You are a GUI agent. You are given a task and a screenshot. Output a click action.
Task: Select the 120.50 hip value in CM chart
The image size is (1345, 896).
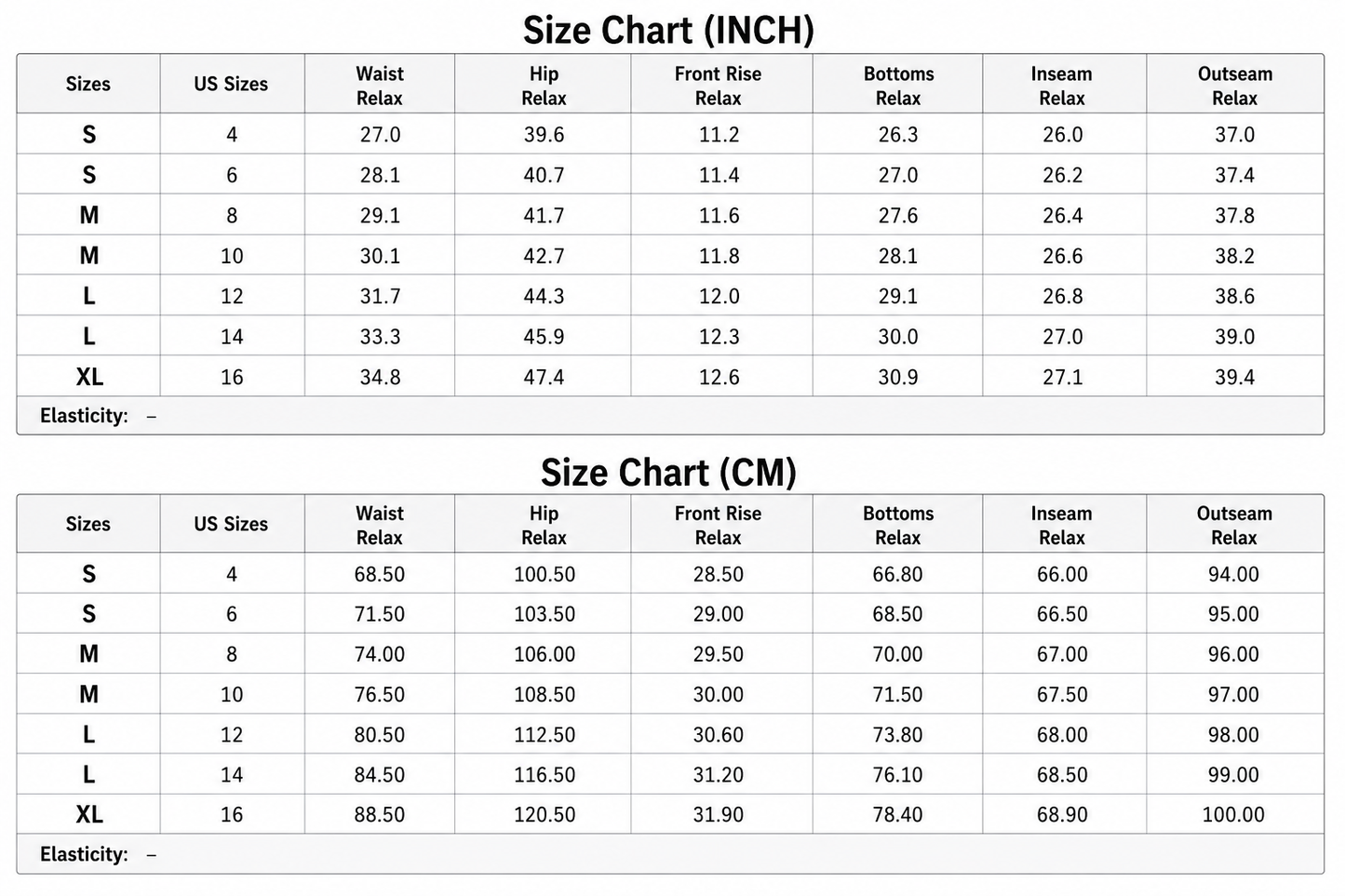[545, 814]
